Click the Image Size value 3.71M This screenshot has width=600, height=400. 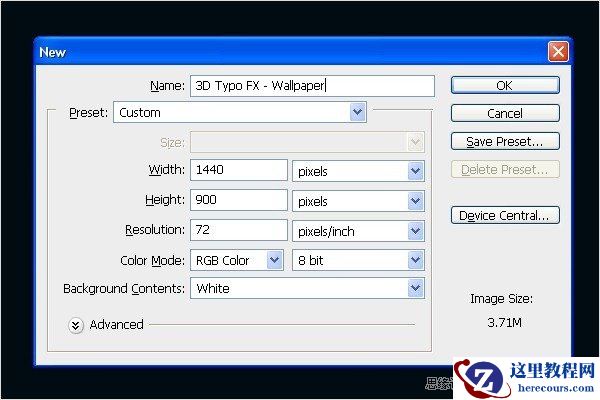[504, 323]
